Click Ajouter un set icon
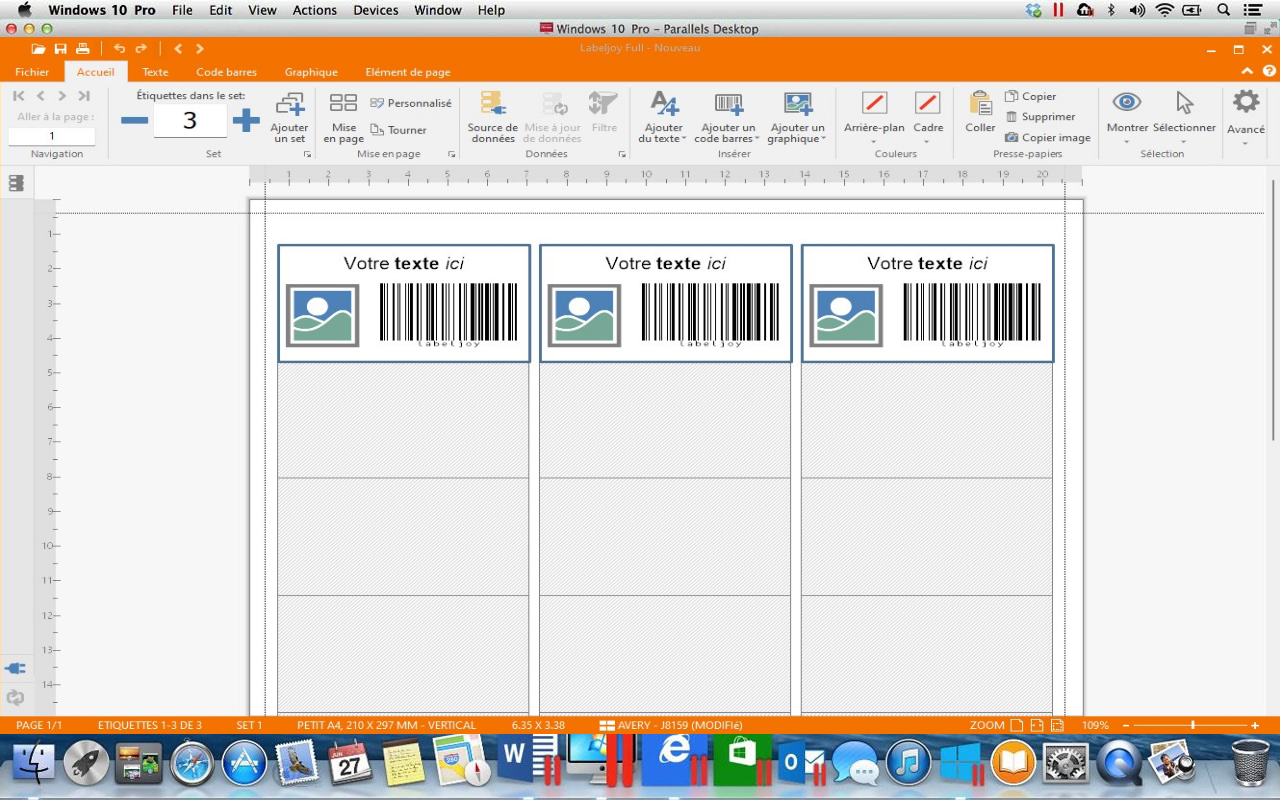Image resolution: width=1280 pixels, height=800 pixels. [290, 118]
